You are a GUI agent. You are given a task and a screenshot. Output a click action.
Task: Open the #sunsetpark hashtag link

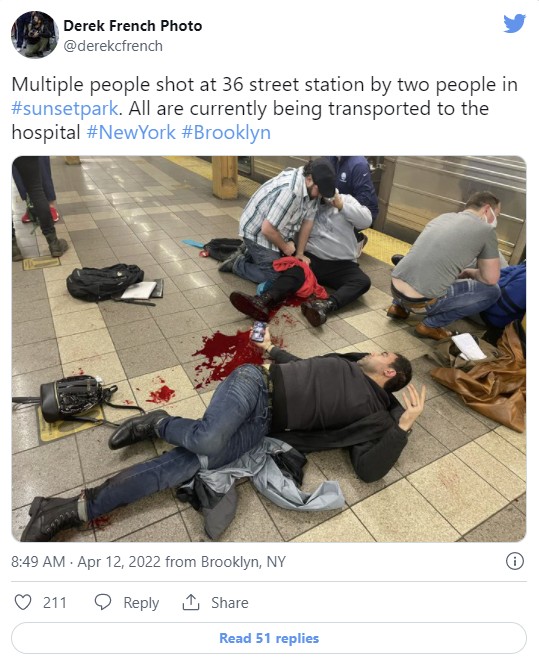[x=65, y=108]
